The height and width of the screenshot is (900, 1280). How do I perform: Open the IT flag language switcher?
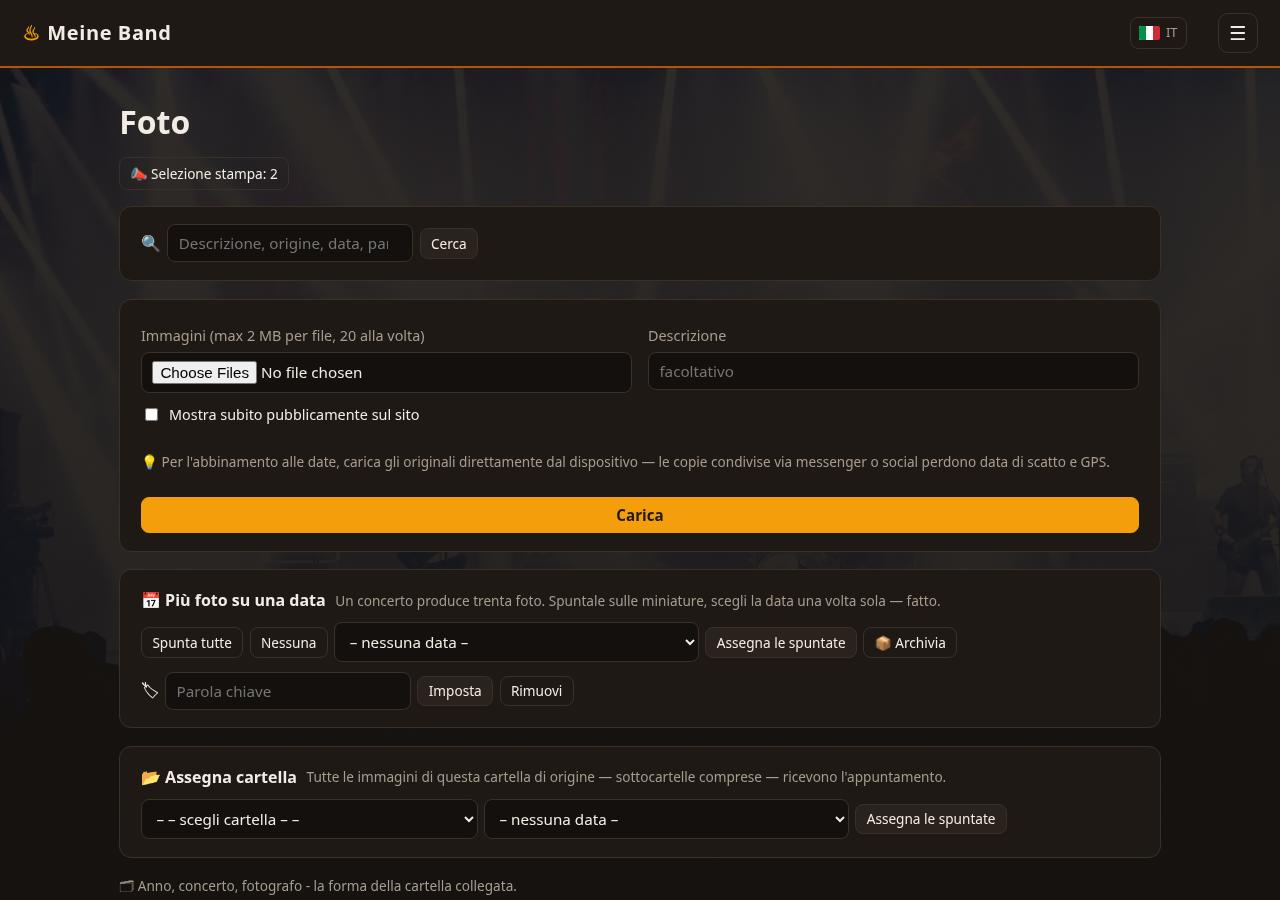(x=1158, y=33)
